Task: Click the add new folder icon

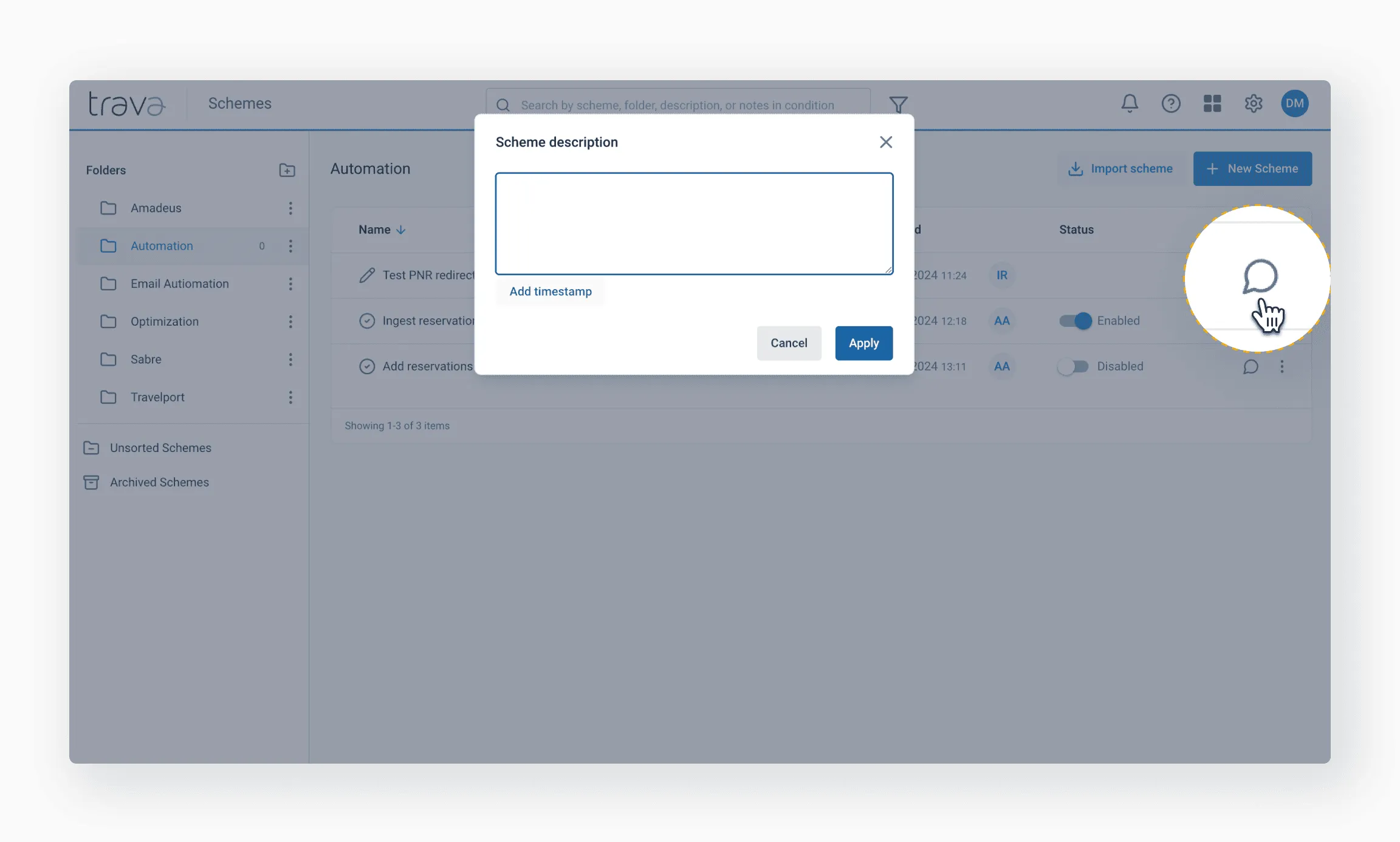Action: click(x=287, y=170)
